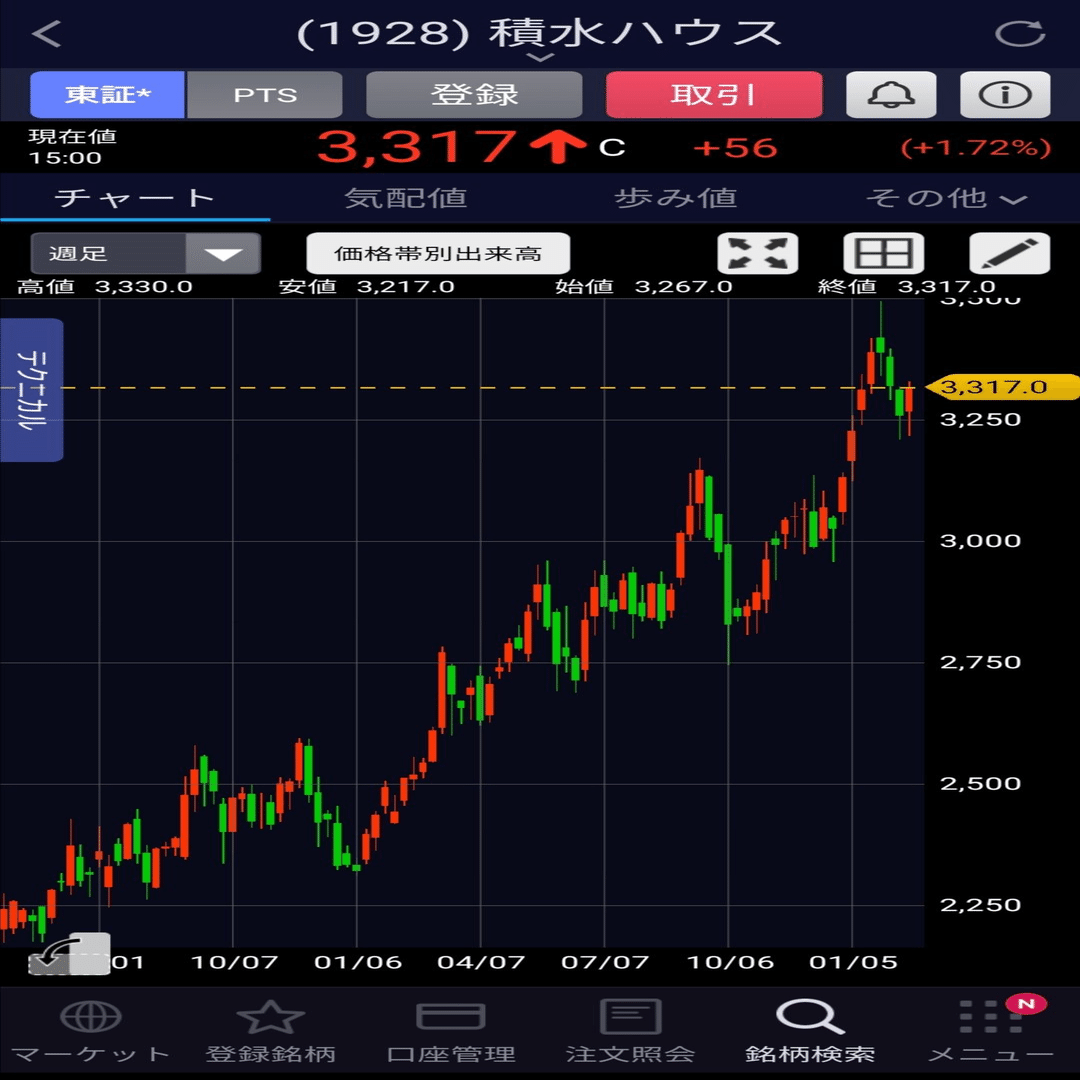Viewport: 1080px width, 1080px height.
Task: Open 登録銘柄 star tab
Action: click(x=271, y=1031)
